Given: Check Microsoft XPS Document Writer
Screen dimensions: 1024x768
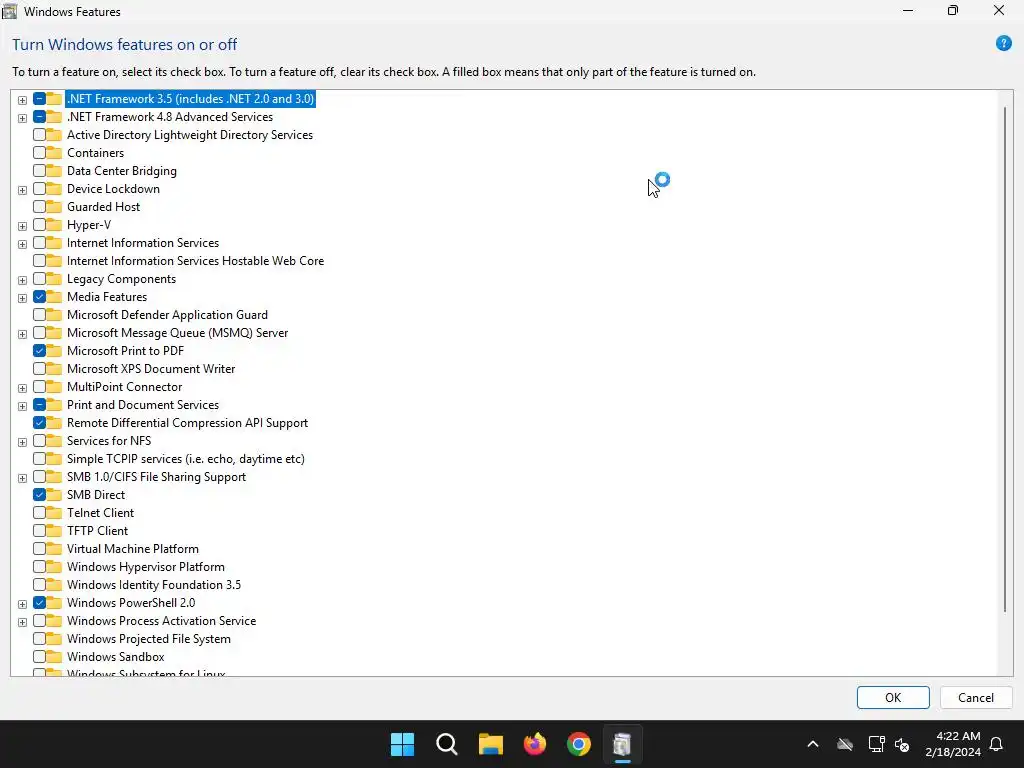Looking at the screenshot, I should point(39,368).
